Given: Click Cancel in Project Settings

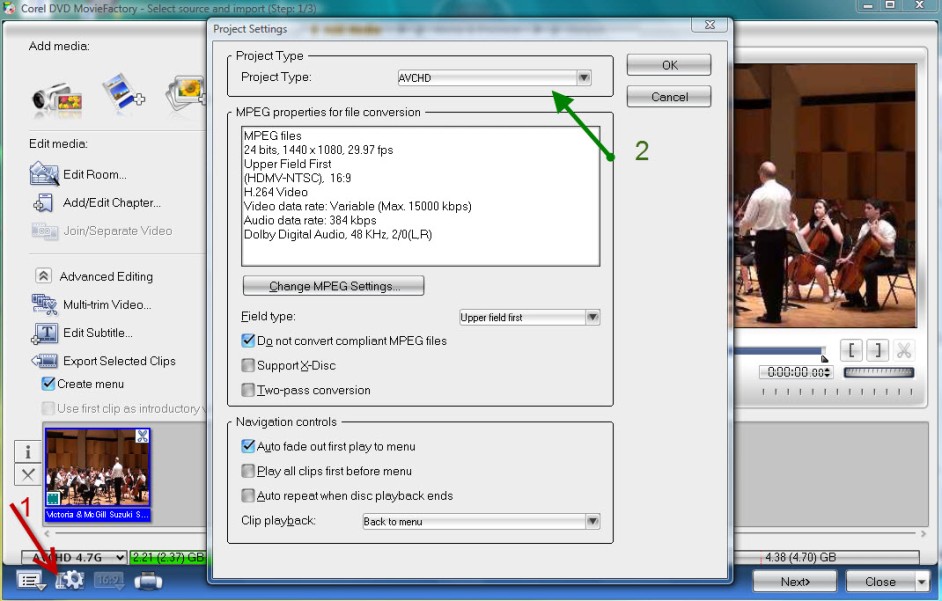Looking at the screenshot, I should pos(669,97).
